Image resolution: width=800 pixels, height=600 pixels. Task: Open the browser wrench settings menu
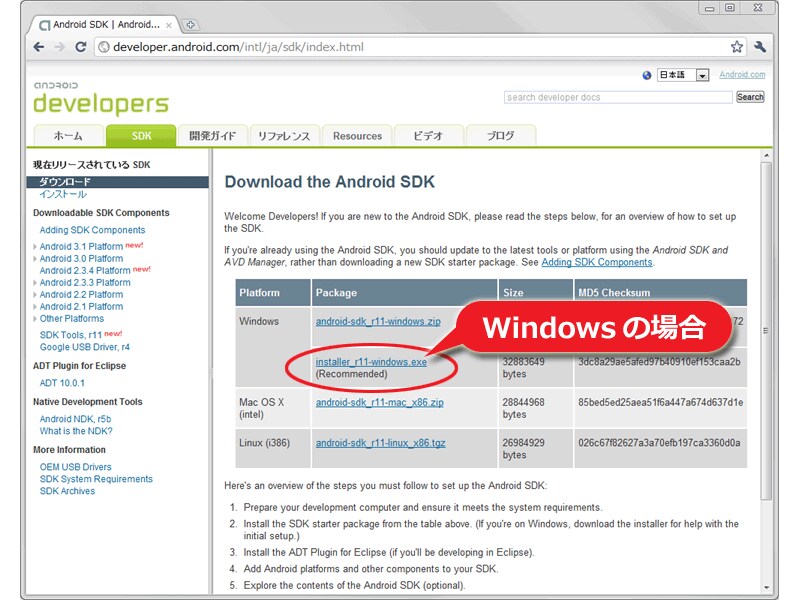click(x=760, y=47)
